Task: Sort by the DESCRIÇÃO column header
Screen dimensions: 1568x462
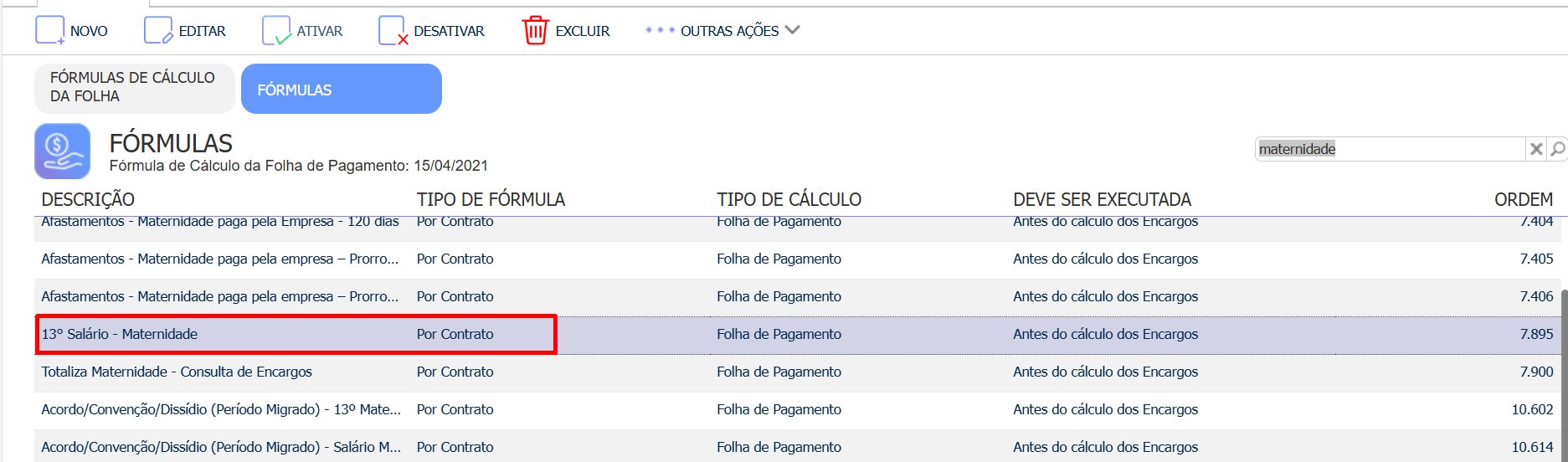Action: [88, 199]
